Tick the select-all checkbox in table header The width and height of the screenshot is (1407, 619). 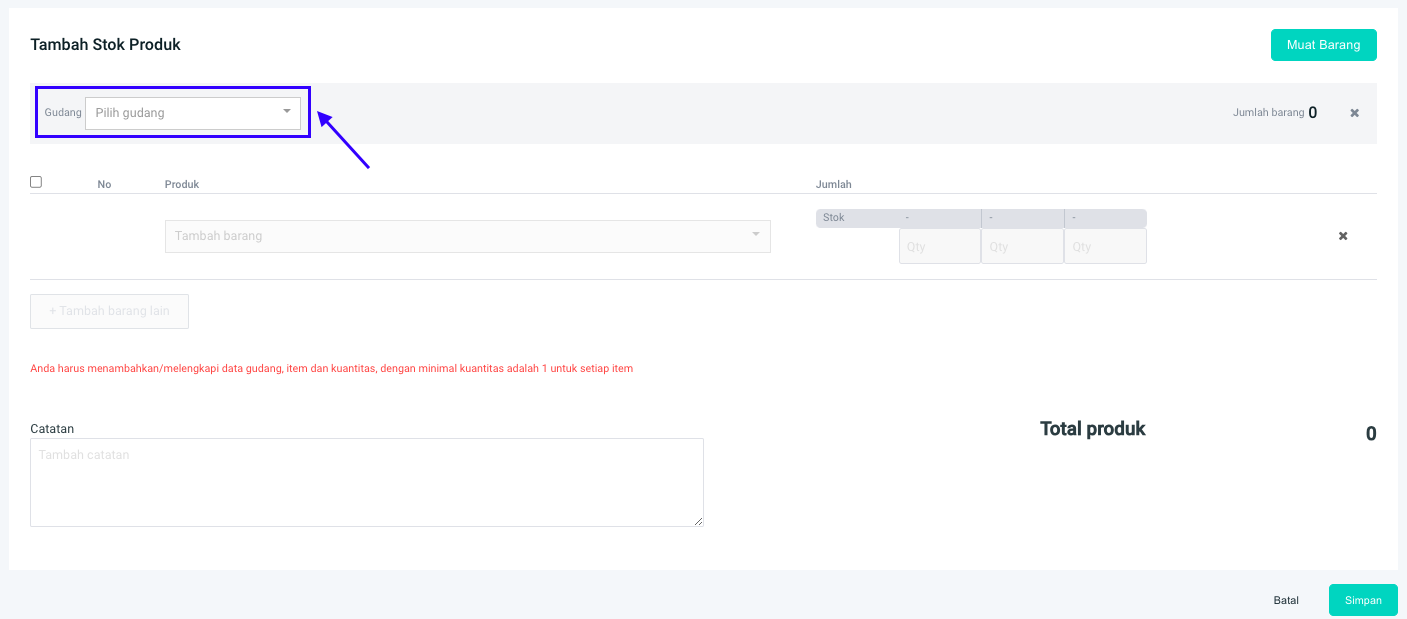coord(36,182)
